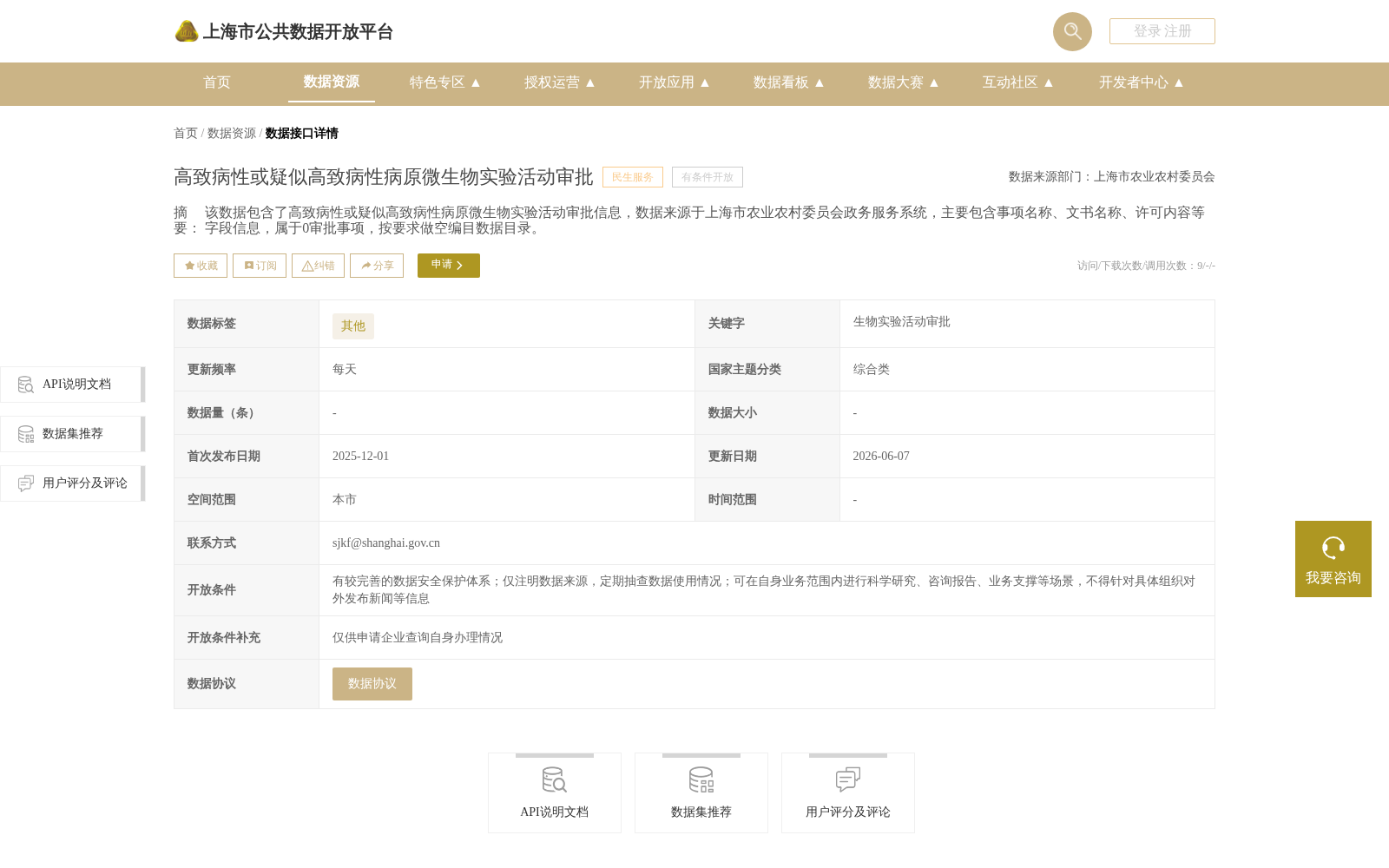The width and height of the screenshot is (1389, 868).
Task: Click the sidebar 用户评分及评论 icon
Action: point(26,483)
